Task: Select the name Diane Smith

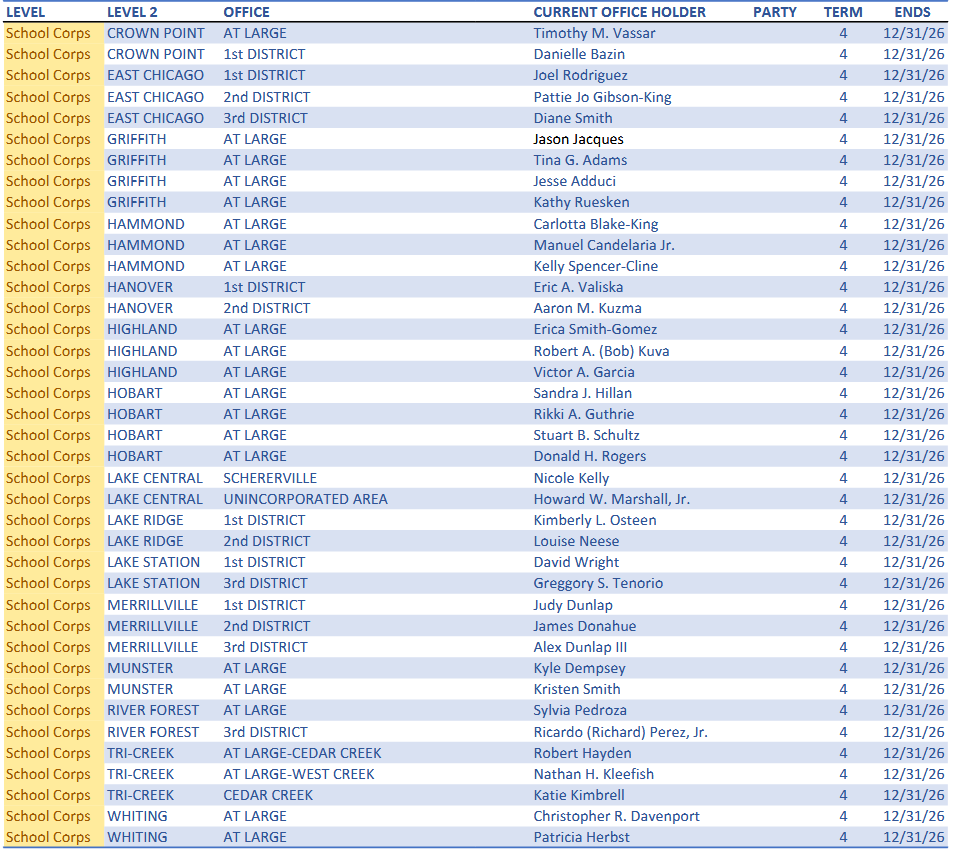Action: (x=573, y=118)
